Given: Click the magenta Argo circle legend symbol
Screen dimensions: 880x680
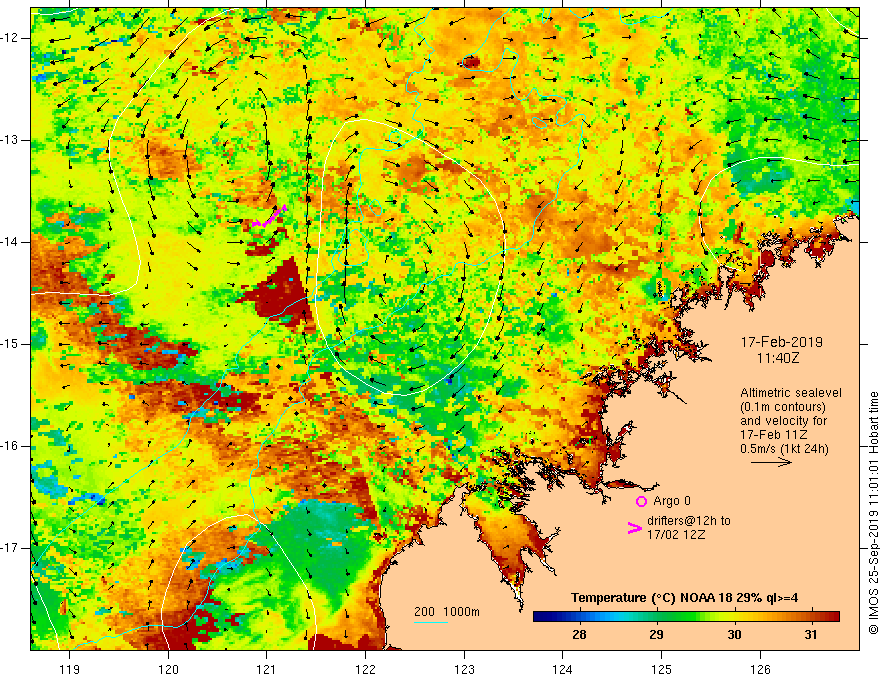Looking at the screenshot, I should (x=641, y=501).
